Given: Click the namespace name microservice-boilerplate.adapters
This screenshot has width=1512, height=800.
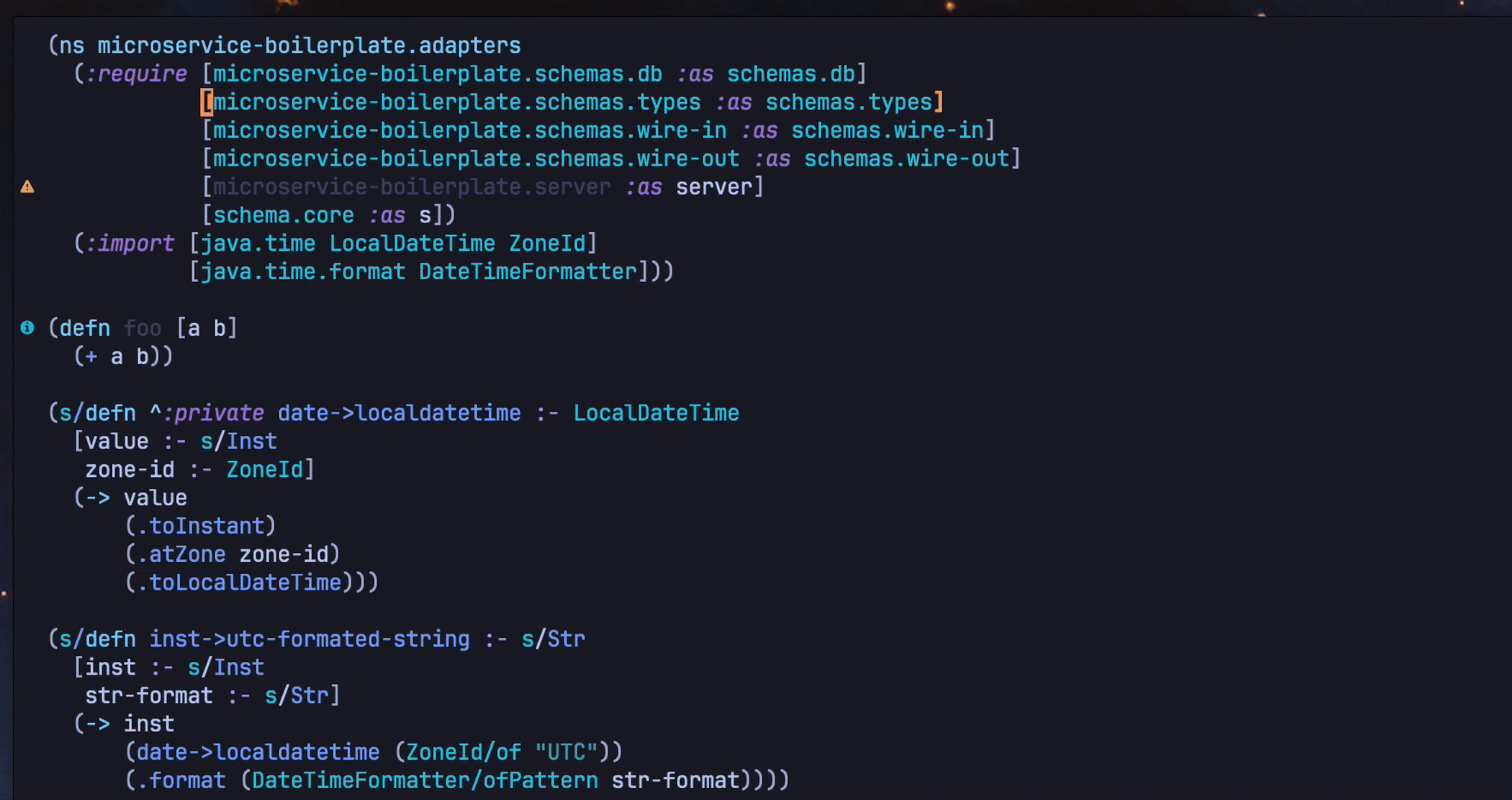Looking at the screenshot, I should 309,46.
